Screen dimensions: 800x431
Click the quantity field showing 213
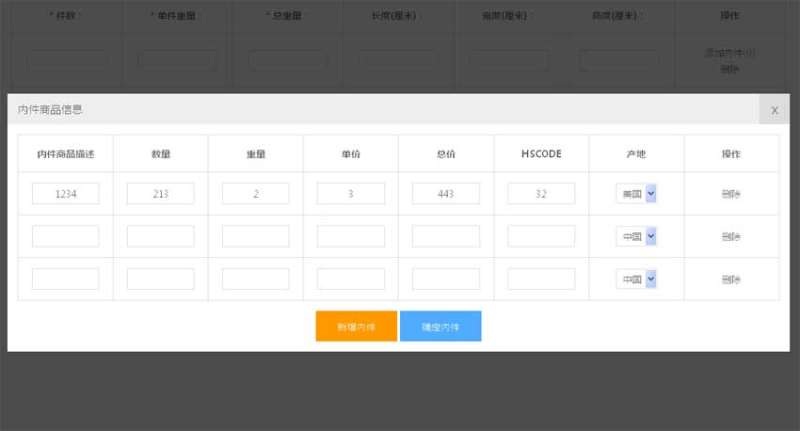[160, 194]
